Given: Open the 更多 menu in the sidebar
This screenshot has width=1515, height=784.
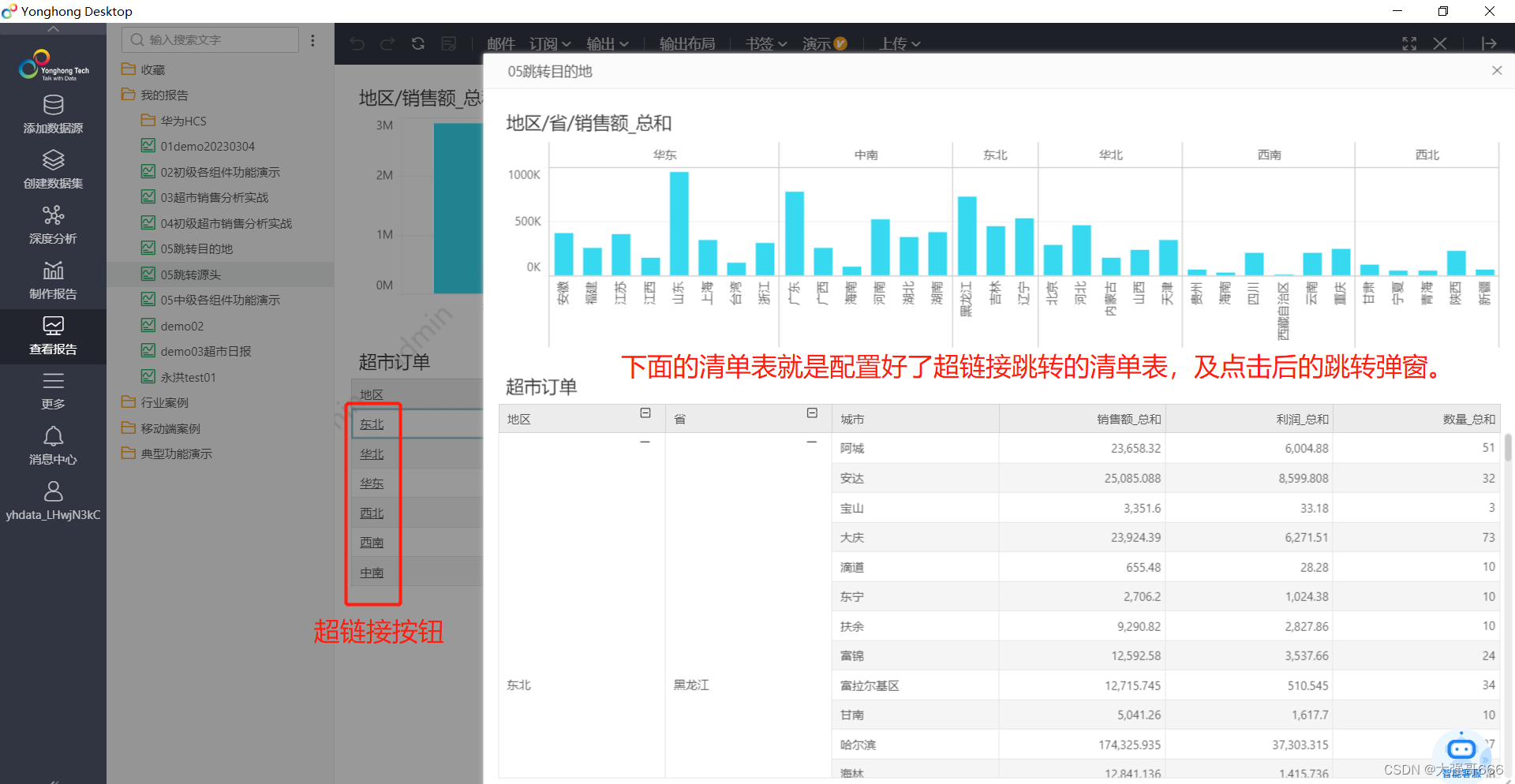Looking at the screenshot, I should pyautogui.click(x=53, y=390).
